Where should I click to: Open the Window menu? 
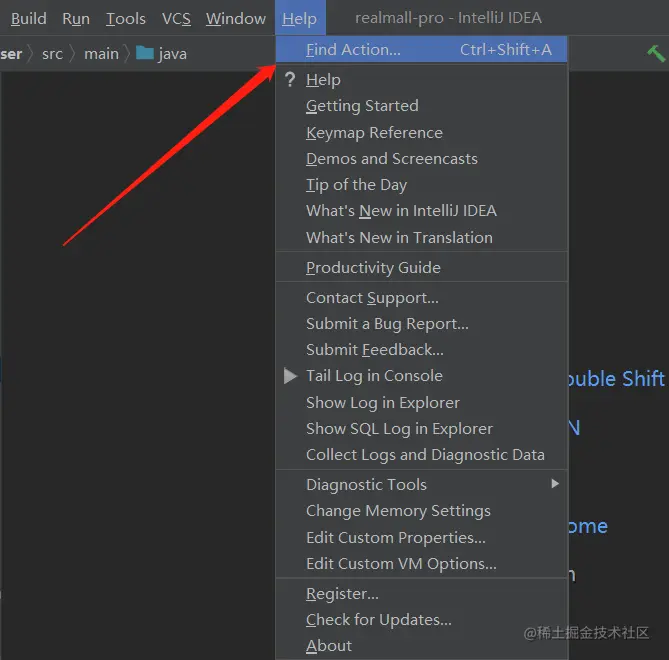[236, 18]
